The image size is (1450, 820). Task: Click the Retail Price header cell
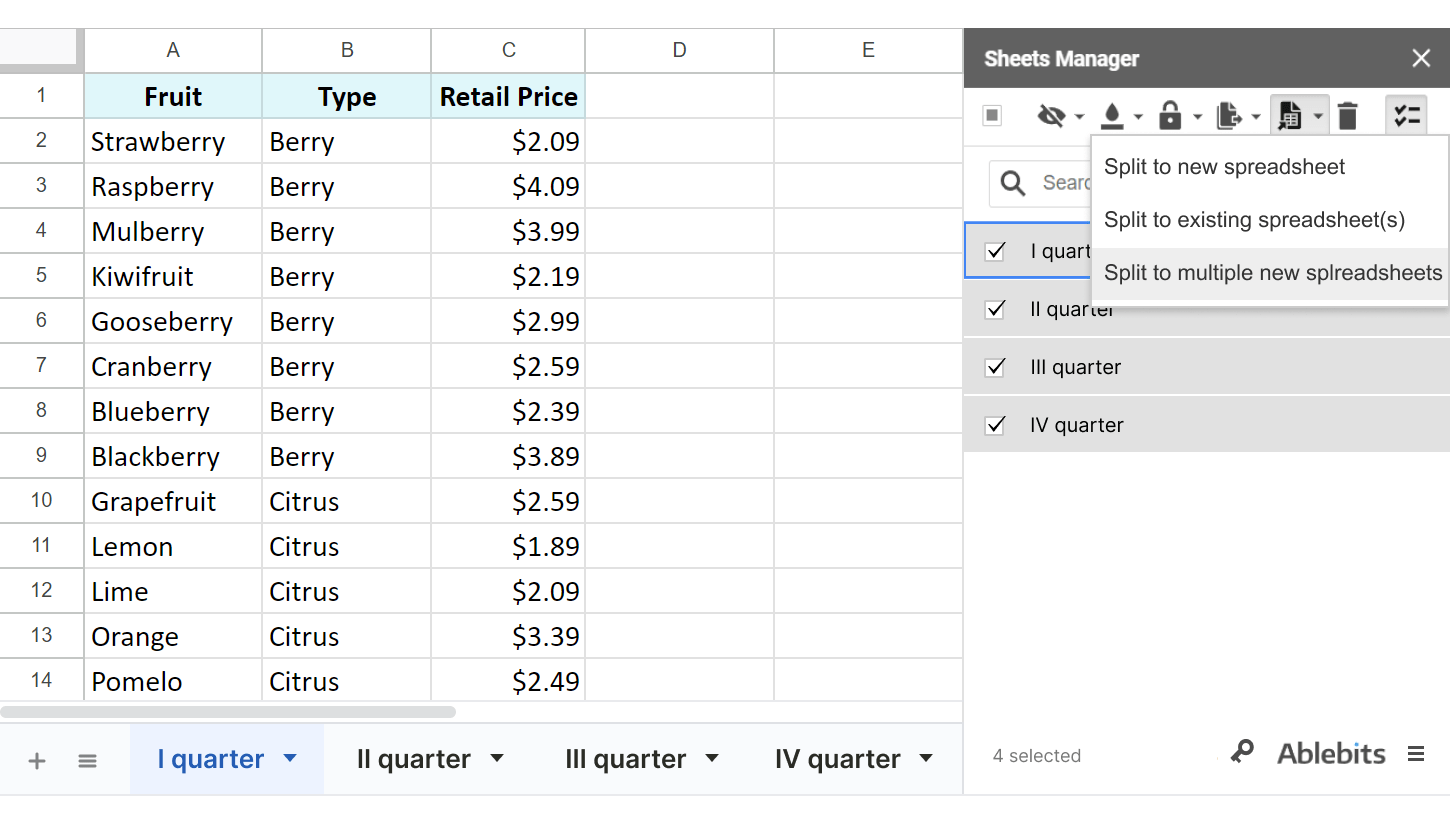click(509, 96)
